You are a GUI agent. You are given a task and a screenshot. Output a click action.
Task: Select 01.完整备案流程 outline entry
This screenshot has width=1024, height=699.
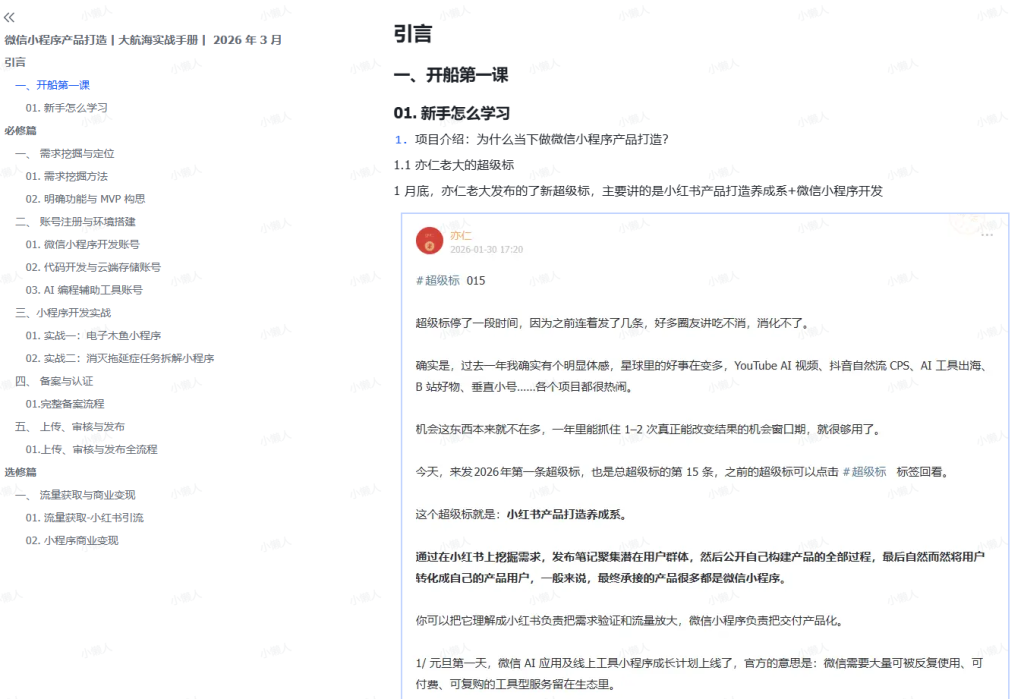[65, 404]
